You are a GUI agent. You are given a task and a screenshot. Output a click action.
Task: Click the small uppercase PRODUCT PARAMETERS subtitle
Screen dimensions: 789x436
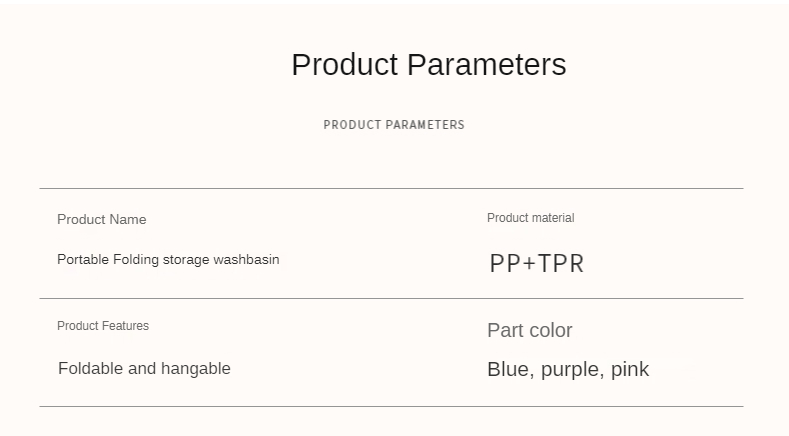(394, 125)
